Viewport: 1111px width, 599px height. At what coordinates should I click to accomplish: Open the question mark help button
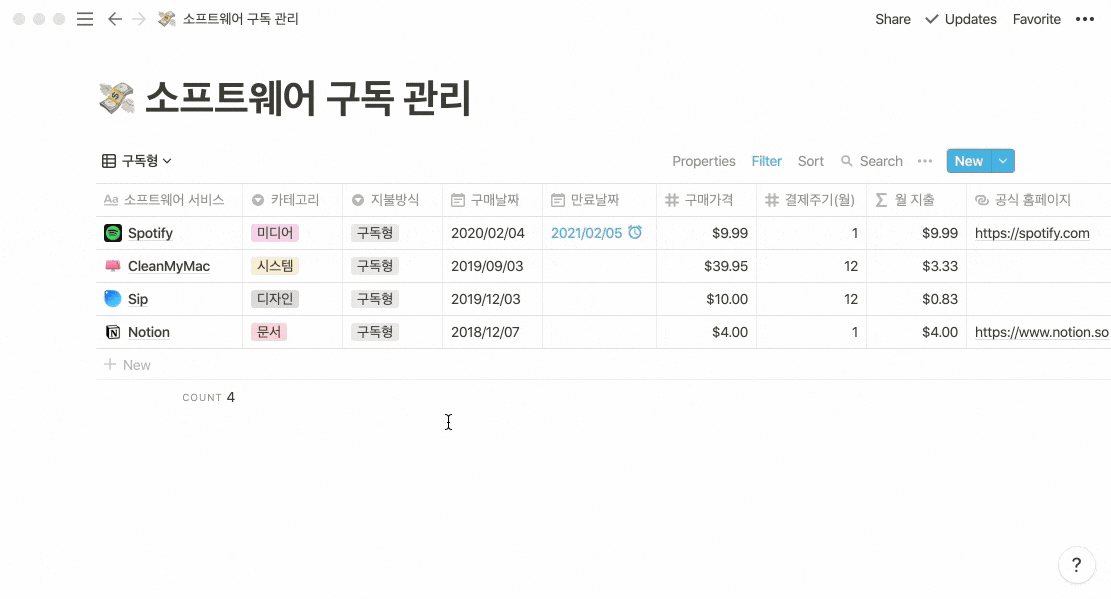click(1076, 565)
